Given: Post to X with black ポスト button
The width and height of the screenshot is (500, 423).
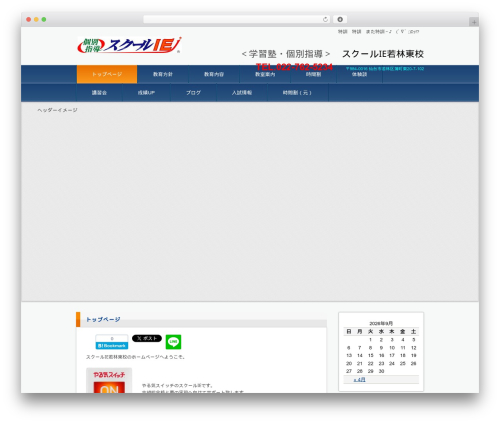Looking at the screenshot, I should point(147,338).
